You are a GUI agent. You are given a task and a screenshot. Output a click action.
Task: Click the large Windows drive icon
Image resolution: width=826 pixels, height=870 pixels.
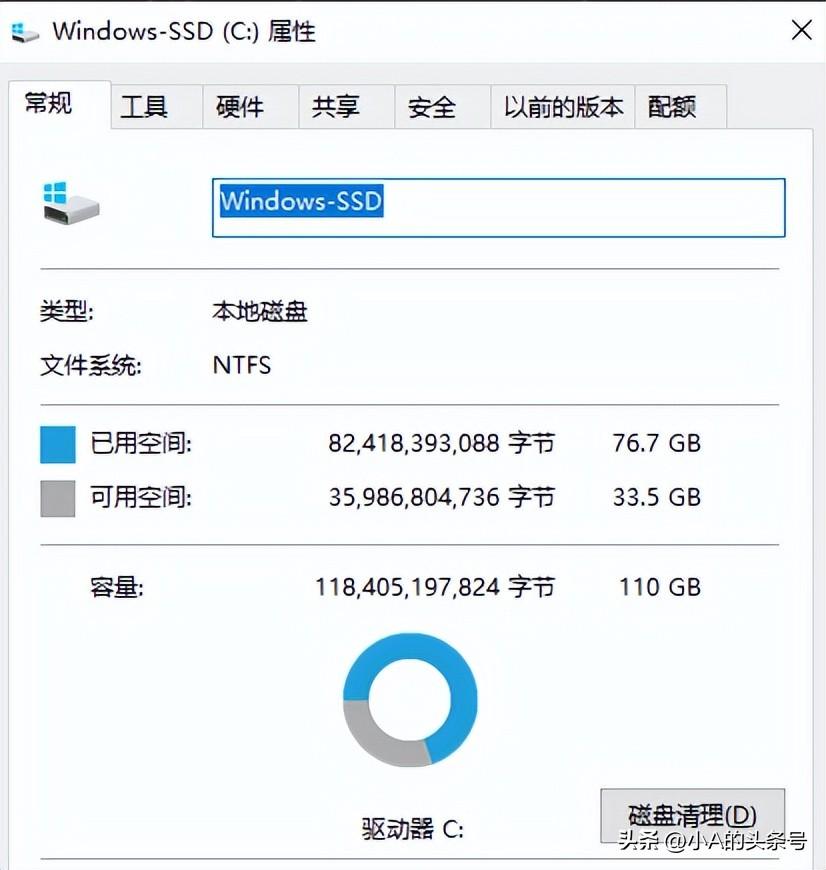tap(71, 203)
